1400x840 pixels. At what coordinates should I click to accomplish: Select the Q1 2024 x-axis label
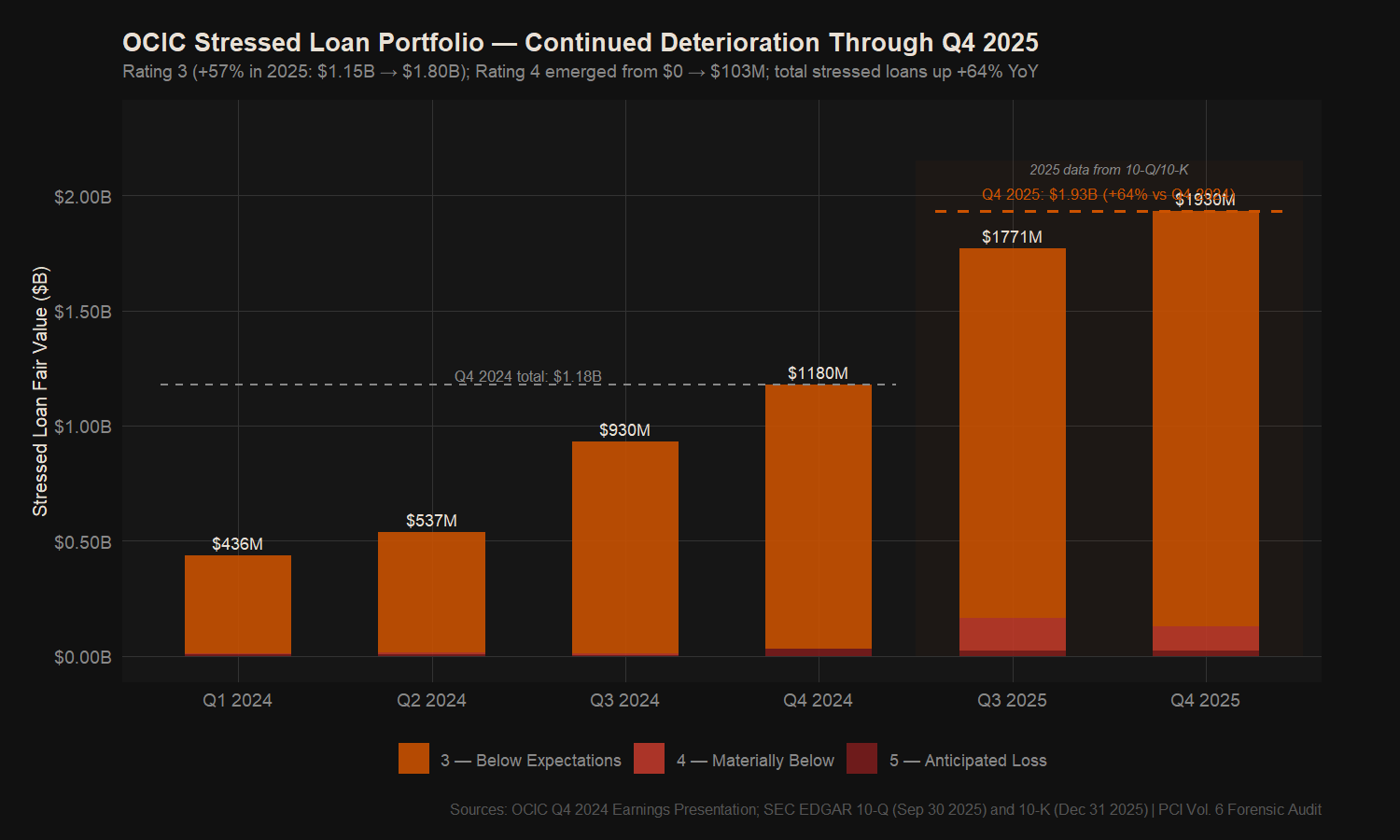[x=237, y=700]
